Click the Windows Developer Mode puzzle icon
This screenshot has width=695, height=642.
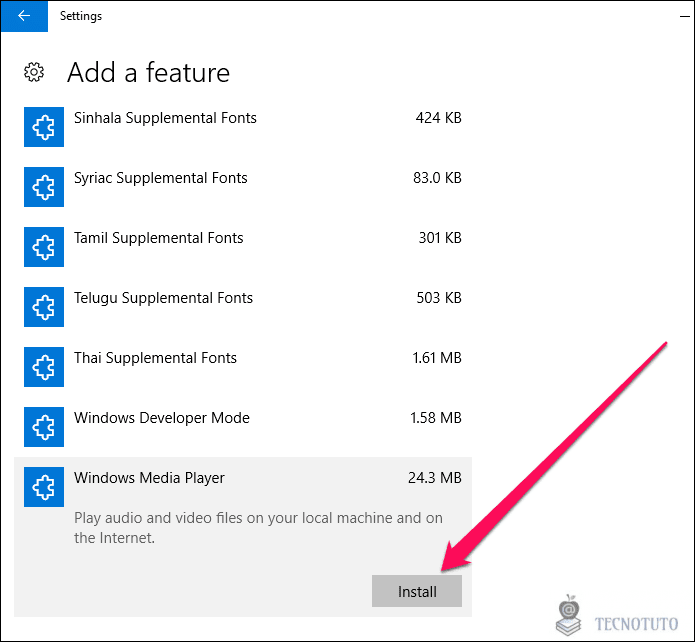click(x=44, y=427)
